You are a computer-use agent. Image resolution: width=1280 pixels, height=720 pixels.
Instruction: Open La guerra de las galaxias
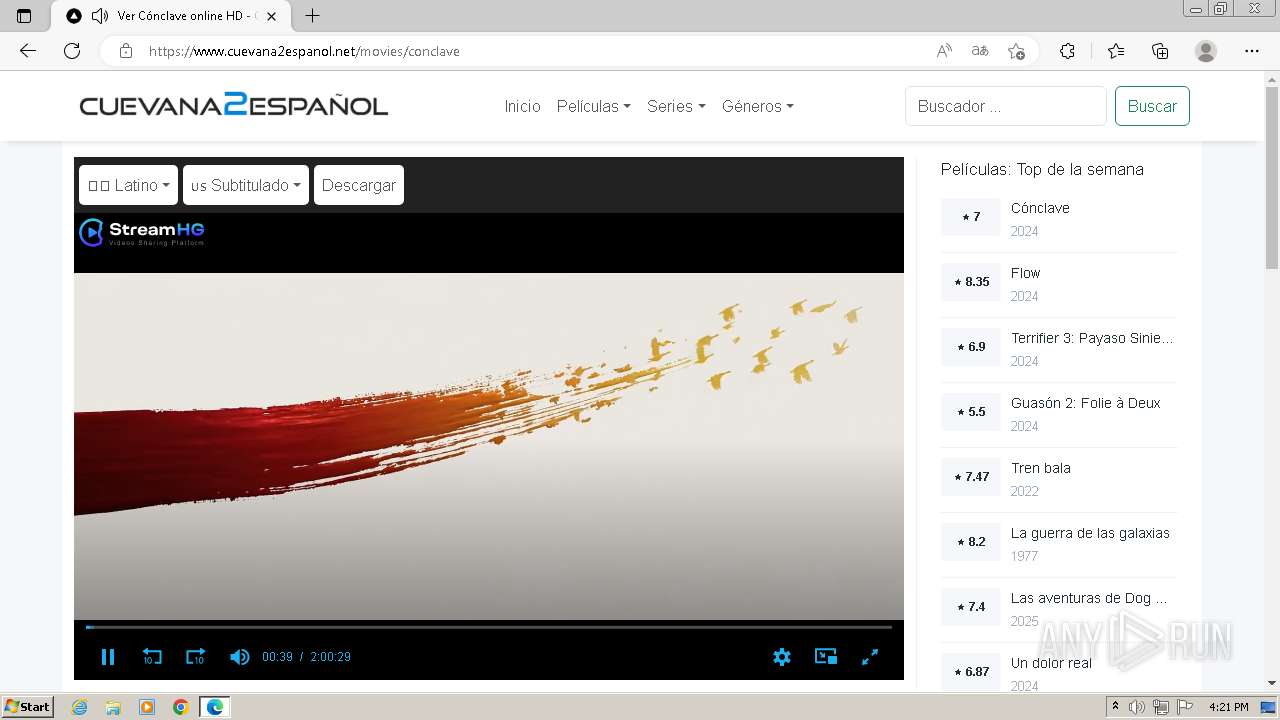click(1090, 533)
